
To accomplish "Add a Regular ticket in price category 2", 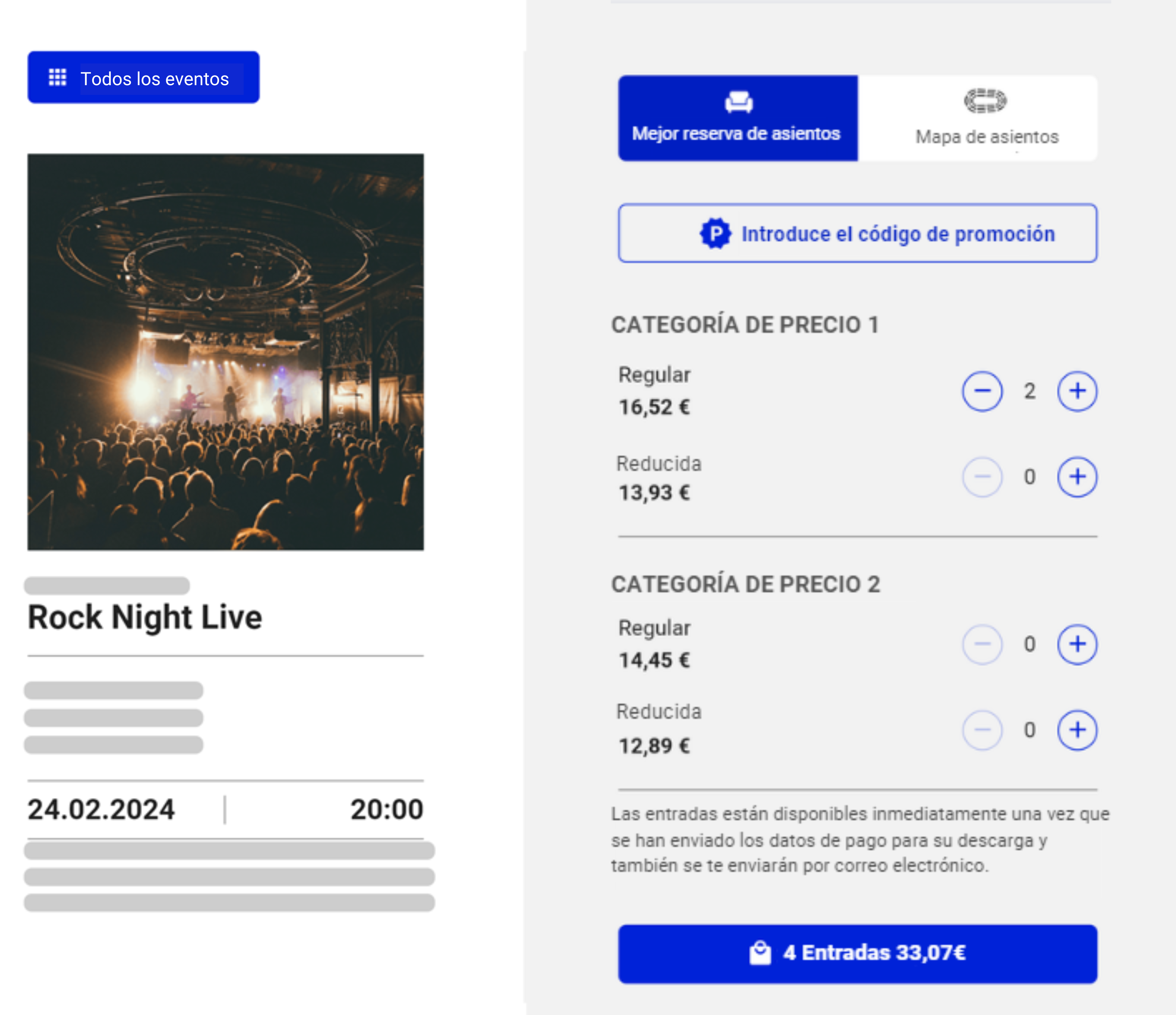I will (x=1077, y=644).
